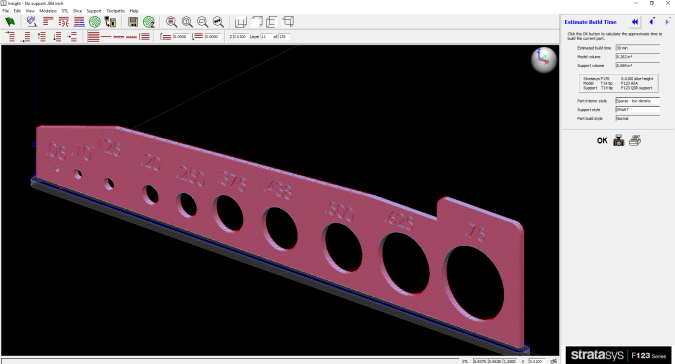
Task: Jump to bottom layer using arrow-at-bottom icon
Action: (x=26, y=37)
